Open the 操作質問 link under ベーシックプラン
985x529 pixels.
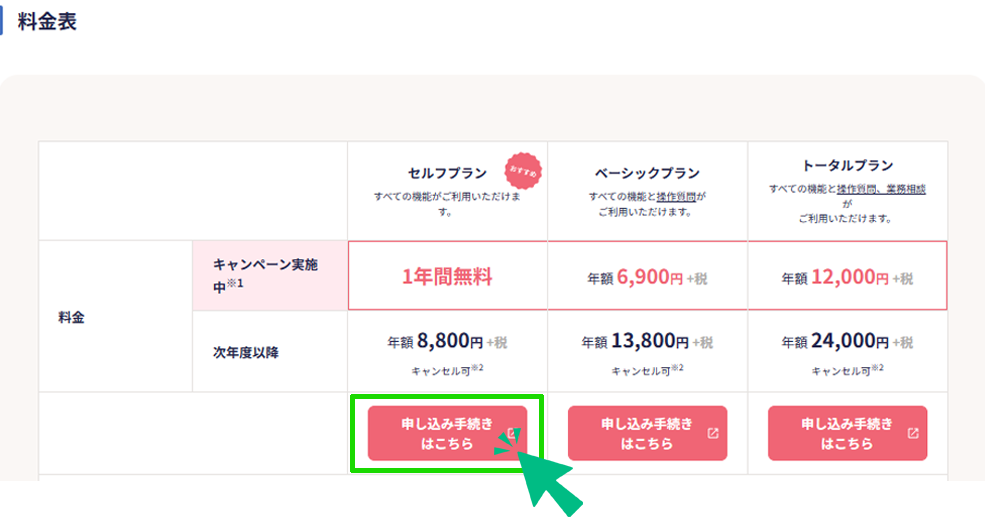coord(676,197)
